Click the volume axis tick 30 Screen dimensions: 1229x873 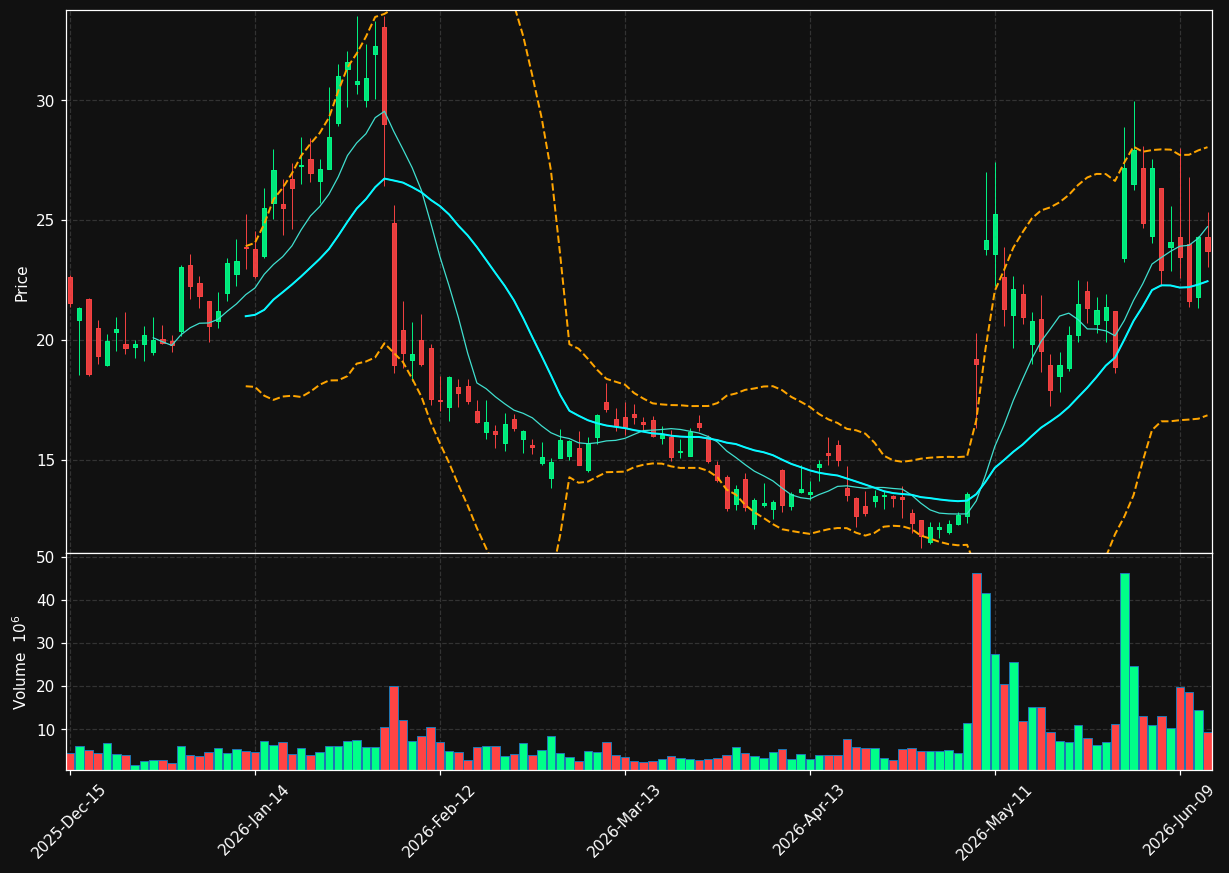(x=45, y=644)
